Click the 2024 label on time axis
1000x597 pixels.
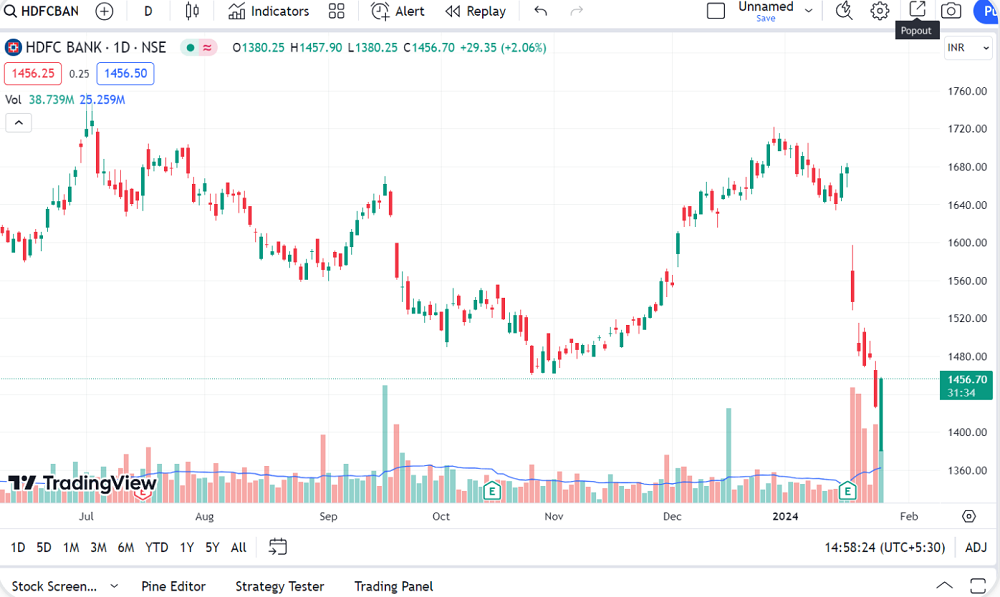tap(785, 517)
